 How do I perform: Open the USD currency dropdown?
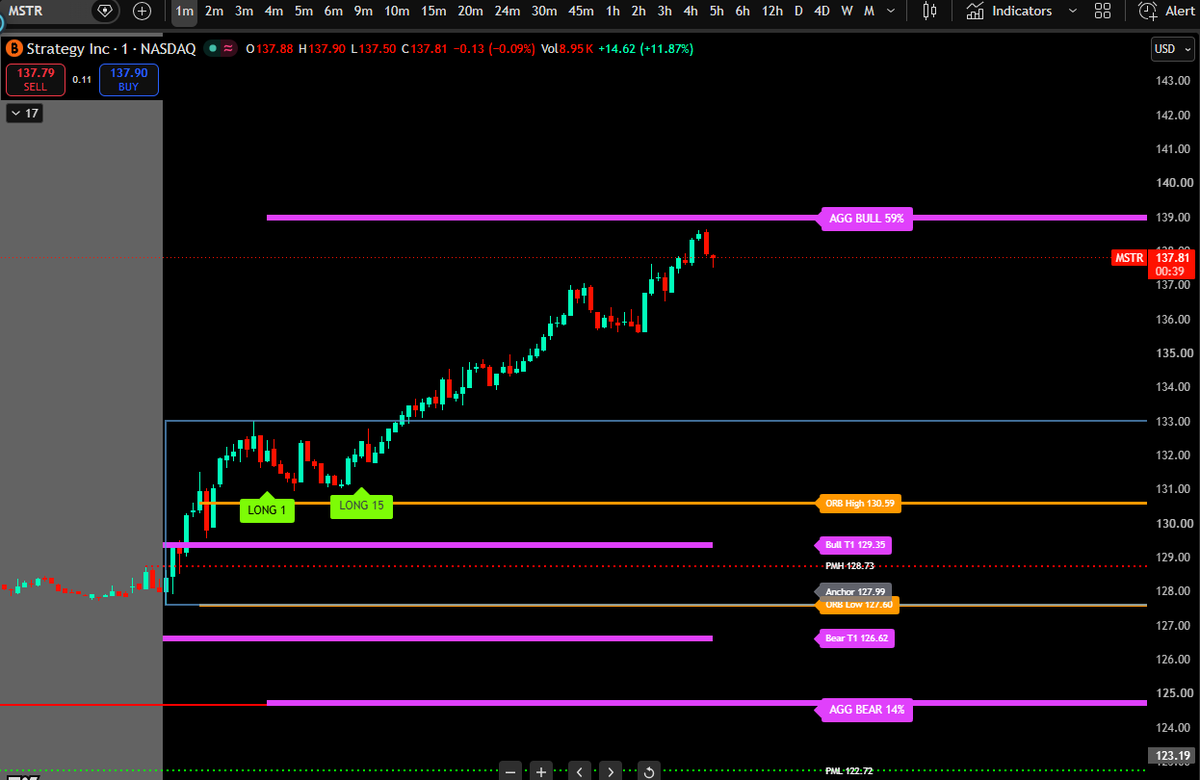tap(1171, 48)
